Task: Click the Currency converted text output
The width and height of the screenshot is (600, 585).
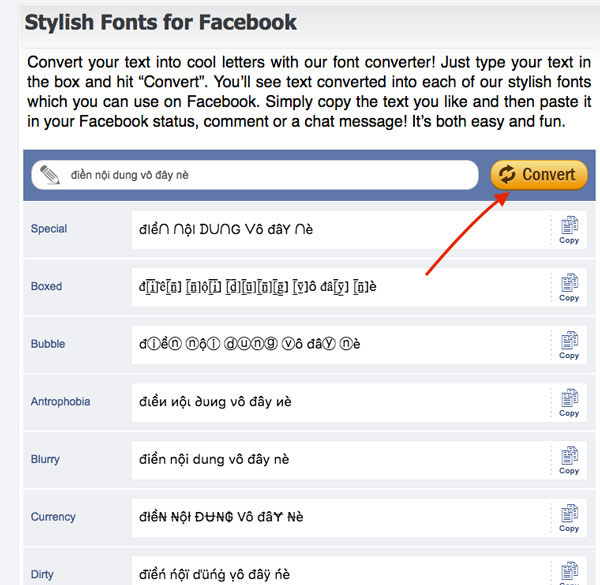Action: coord(221,517)
